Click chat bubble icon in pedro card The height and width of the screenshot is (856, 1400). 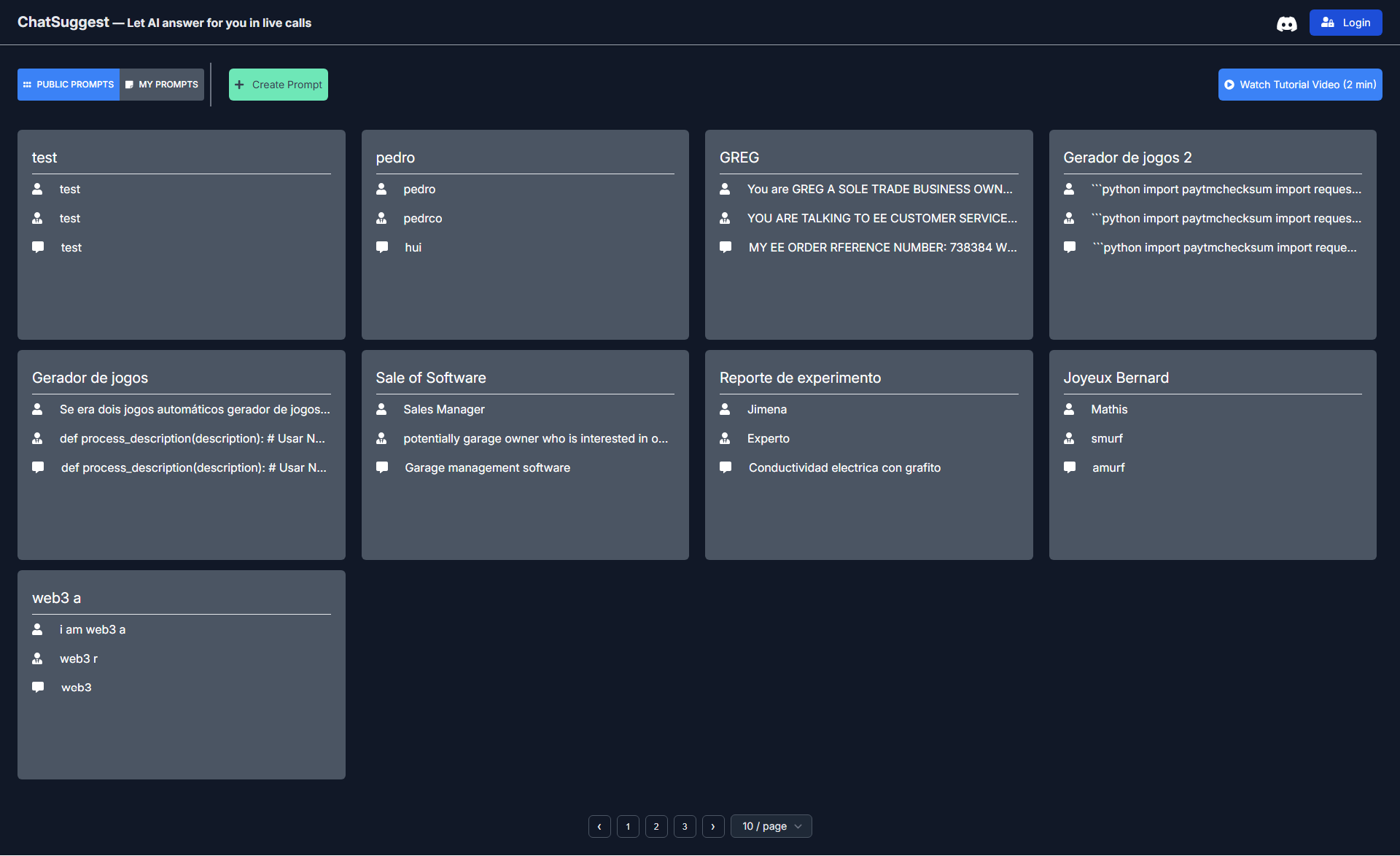click(x=382, y=247)
